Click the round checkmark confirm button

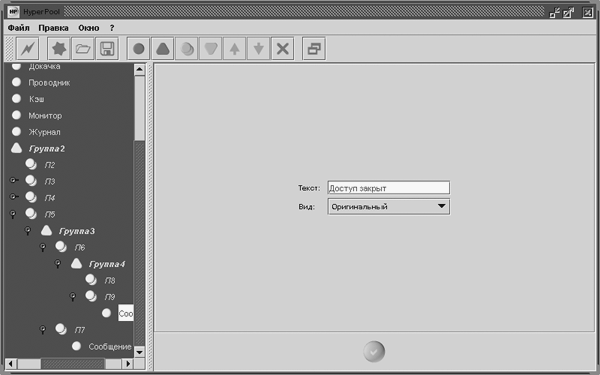pyautogui.click(x=374, y=351)
